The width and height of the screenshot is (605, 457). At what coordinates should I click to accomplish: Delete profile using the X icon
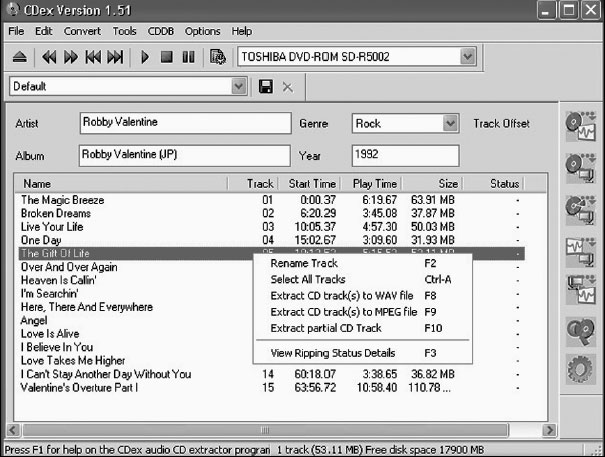(288, 87)
